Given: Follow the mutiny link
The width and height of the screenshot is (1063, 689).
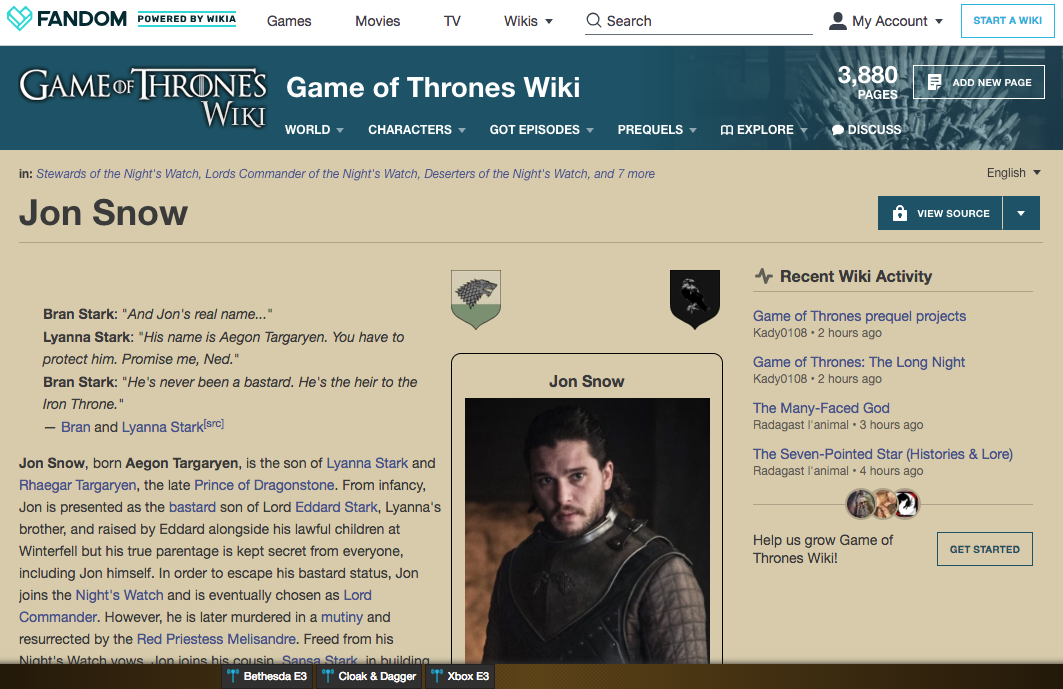Looking at the screenshot, I should (x=342, y=617).
